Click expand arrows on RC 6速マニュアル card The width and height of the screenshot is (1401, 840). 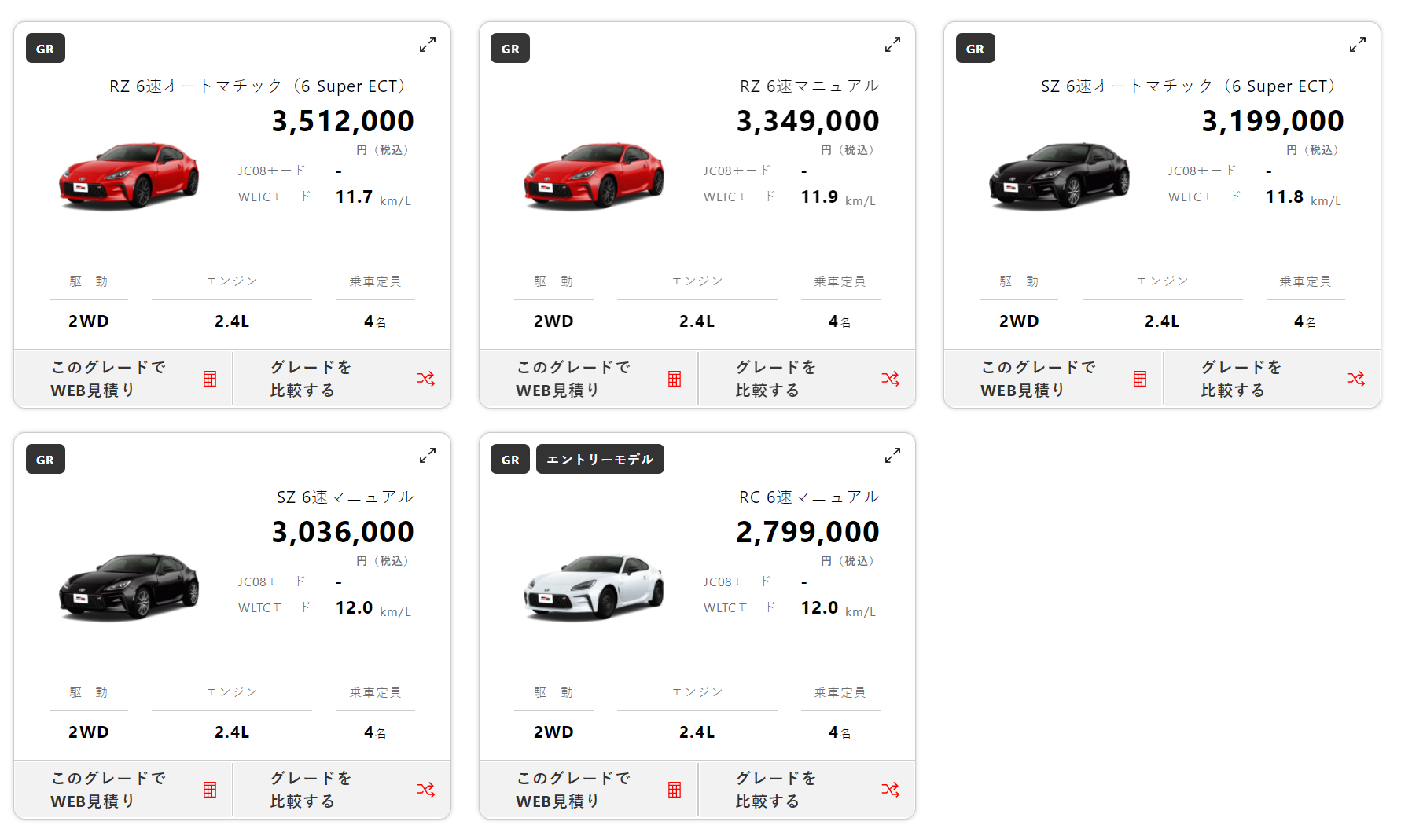click(892, 456)
